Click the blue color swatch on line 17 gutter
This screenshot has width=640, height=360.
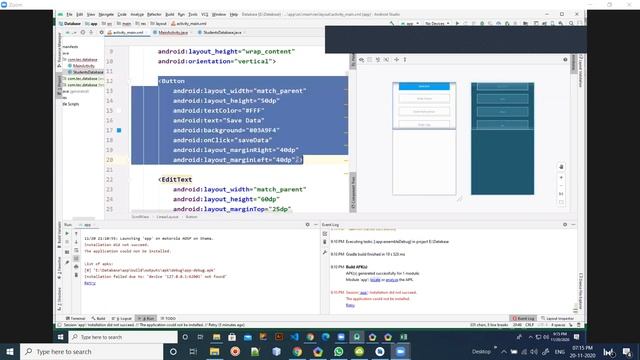pos(119,130)
